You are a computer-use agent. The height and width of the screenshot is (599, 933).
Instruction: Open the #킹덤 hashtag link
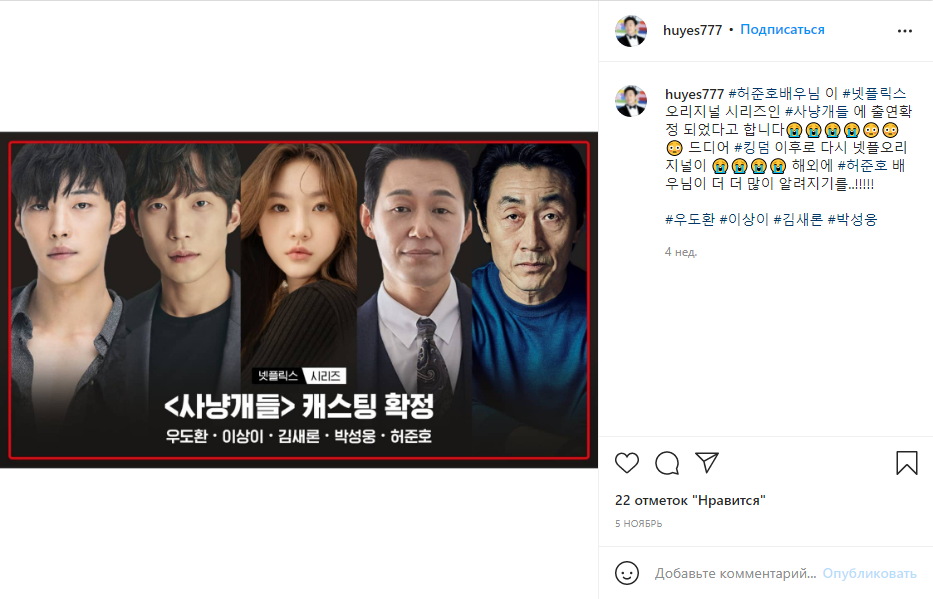click(752, 147)
